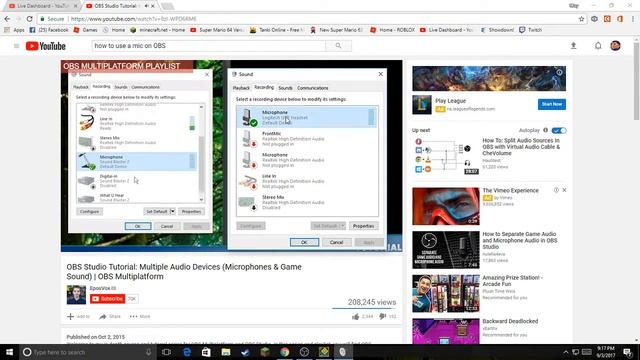Viewport: 640px width, 360px height.
Task: Open The Vimeo Experience thumbnail
Action: click(x=446, y=206)
